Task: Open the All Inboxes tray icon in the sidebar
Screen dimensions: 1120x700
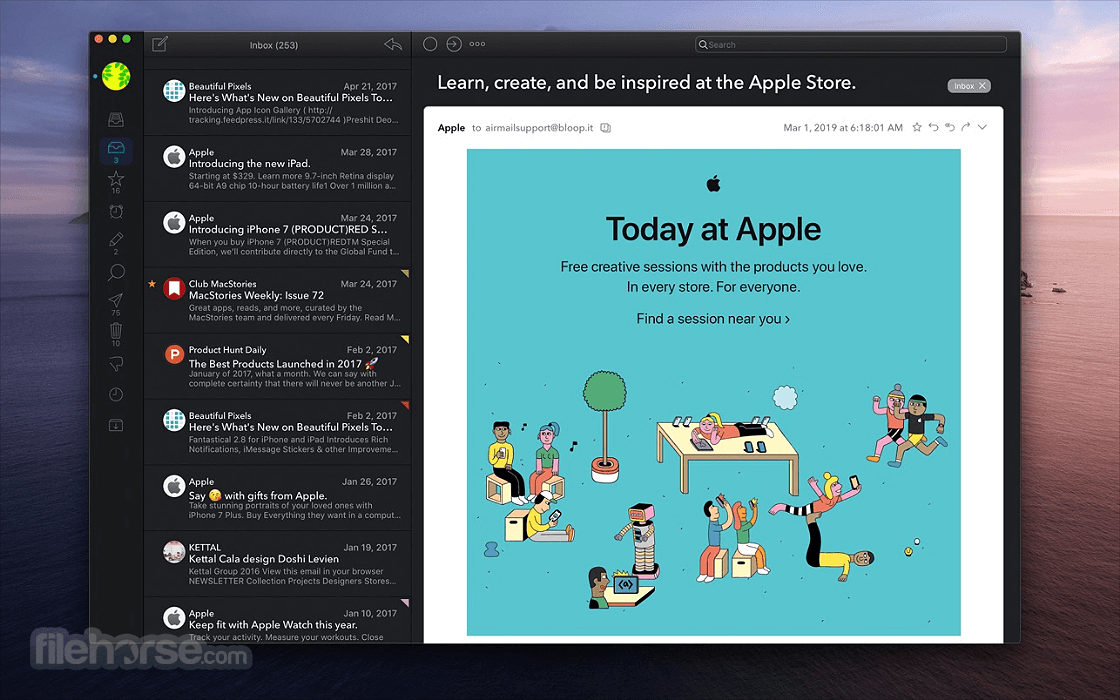Action: (x=116, y=119)
